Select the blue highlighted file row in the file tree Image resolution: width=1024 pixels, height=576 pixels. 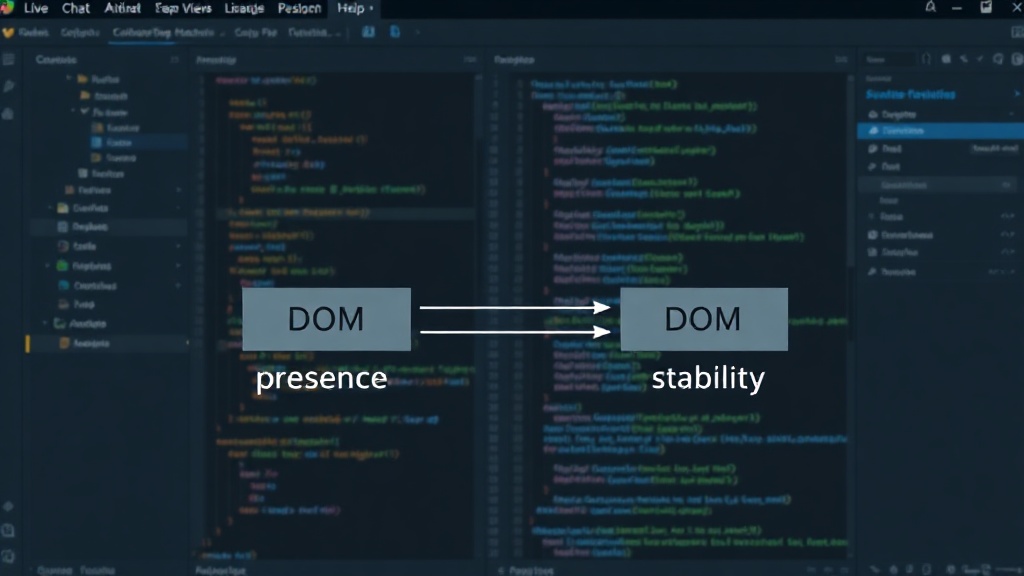pyautogui.click(x=138, y=142)
